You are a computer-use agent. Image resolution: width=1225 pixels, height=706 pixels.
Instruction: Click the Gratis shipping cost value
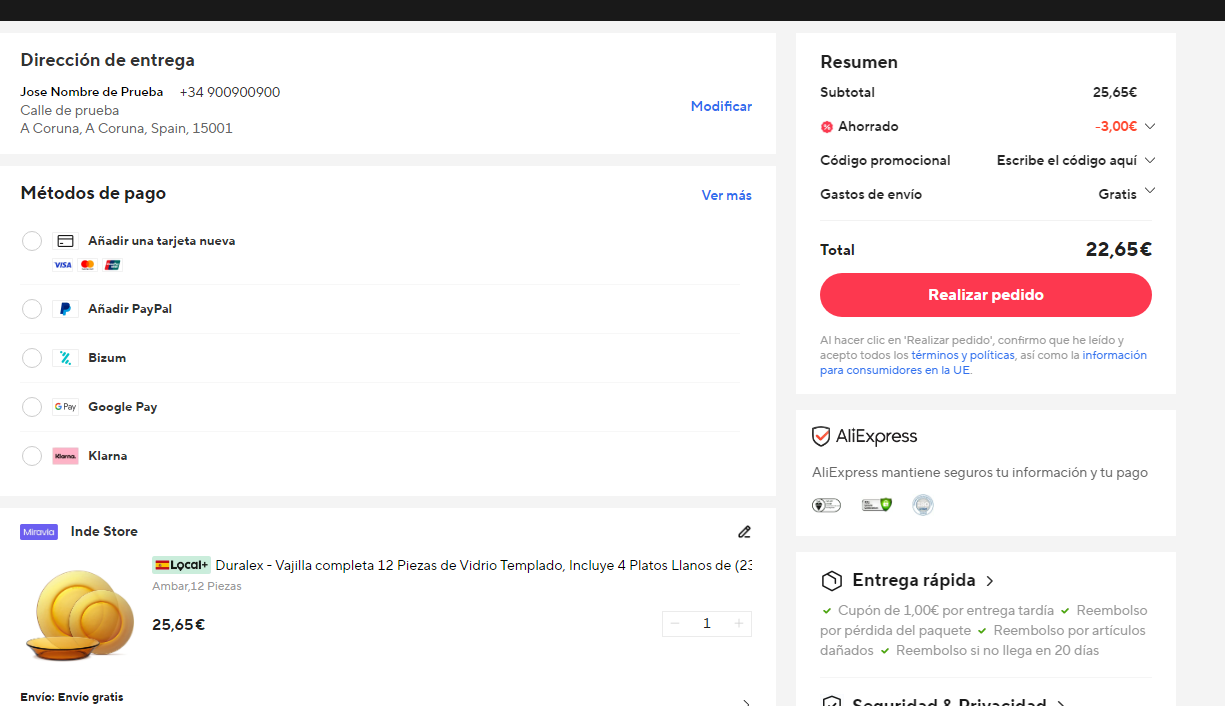coord(1118,194)
